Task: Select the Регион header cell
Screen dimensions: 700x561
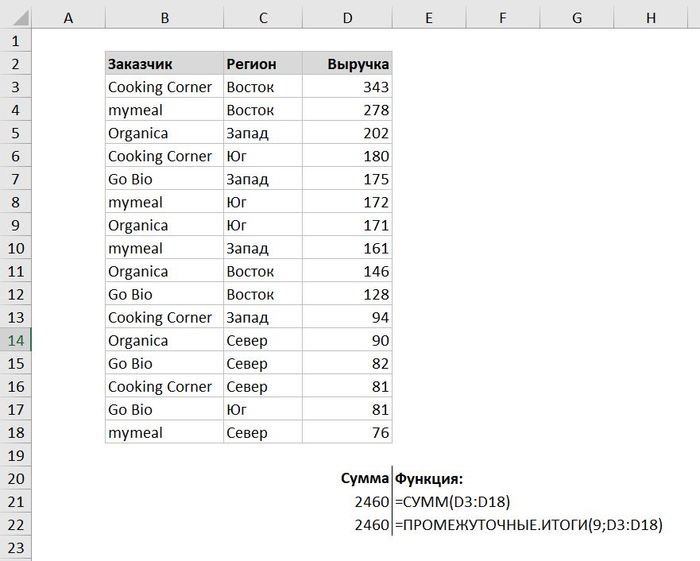Action: tap(262, 64)
